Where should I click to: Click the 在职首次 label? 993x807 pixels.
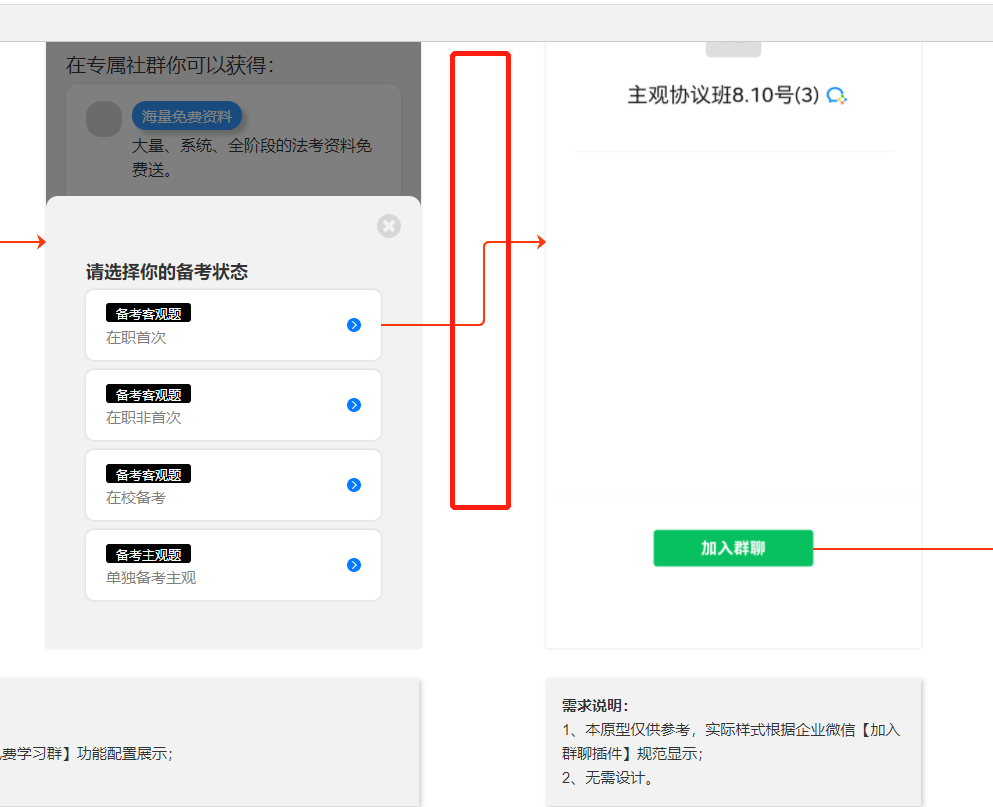click(x=136, y=338)
